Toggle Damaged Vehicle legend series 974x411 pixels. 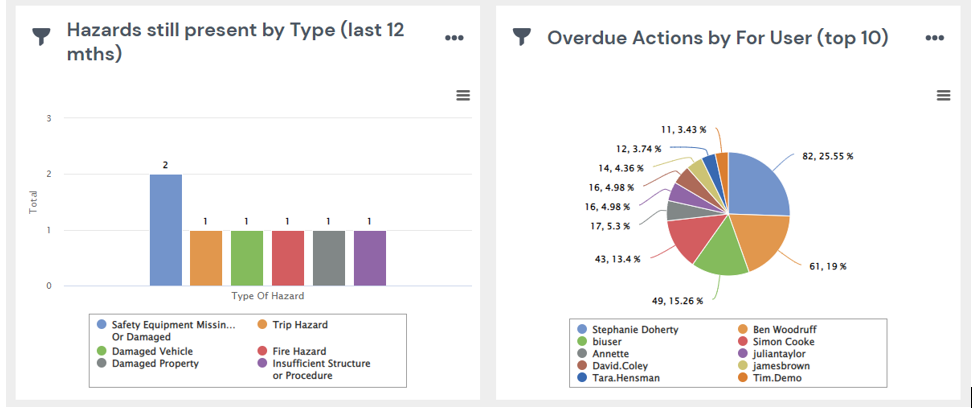(151, 351)
